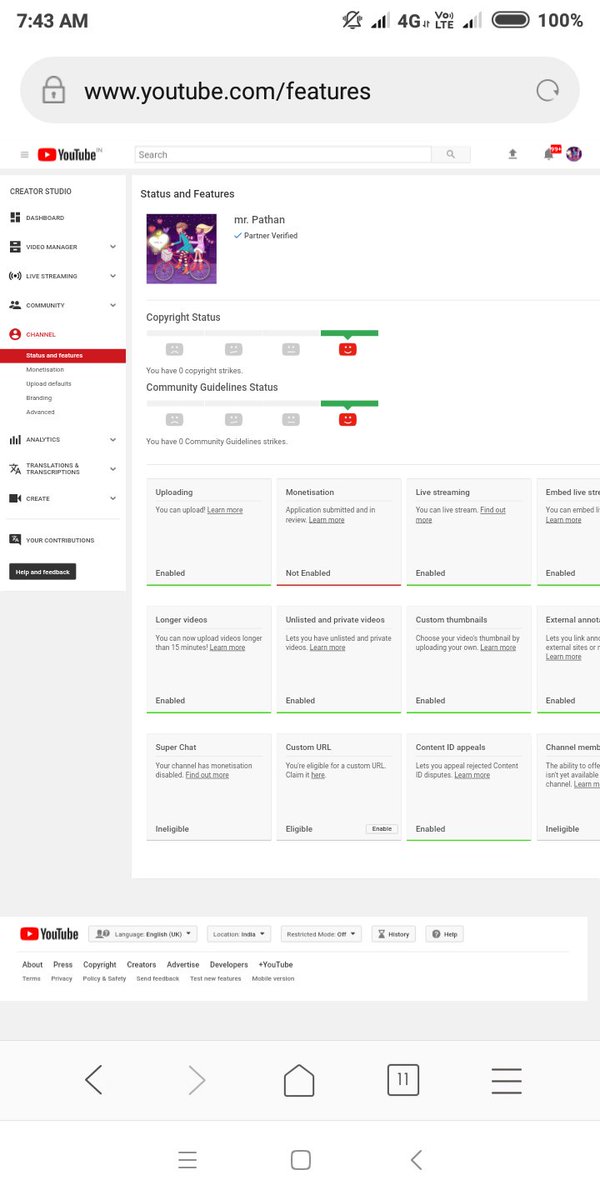Click the mr. Pathan channel thumbnail
This screenshot has height=1200, width=600.
181,248
